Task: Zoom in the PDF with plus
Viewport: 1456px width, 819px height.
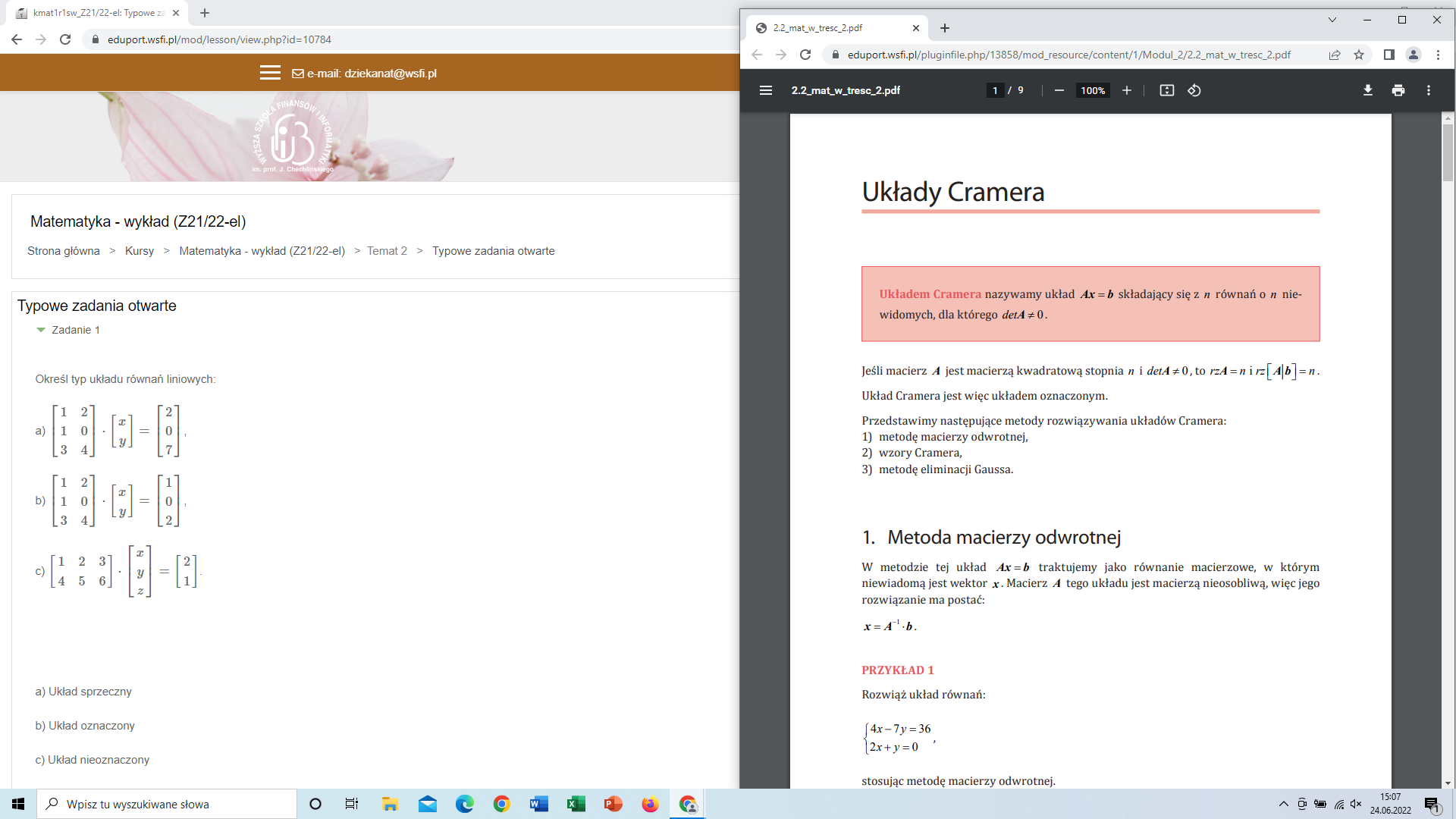Action: pyautogui.click(x=1127, y=90)
